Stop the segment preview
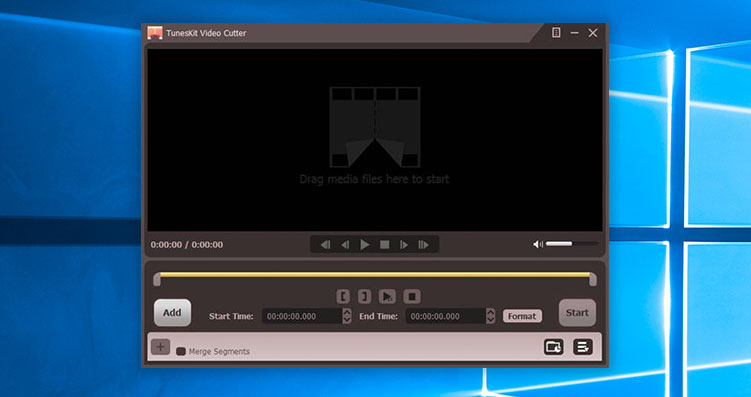Screen dimensions: 751x397 (x=411, y=296)
